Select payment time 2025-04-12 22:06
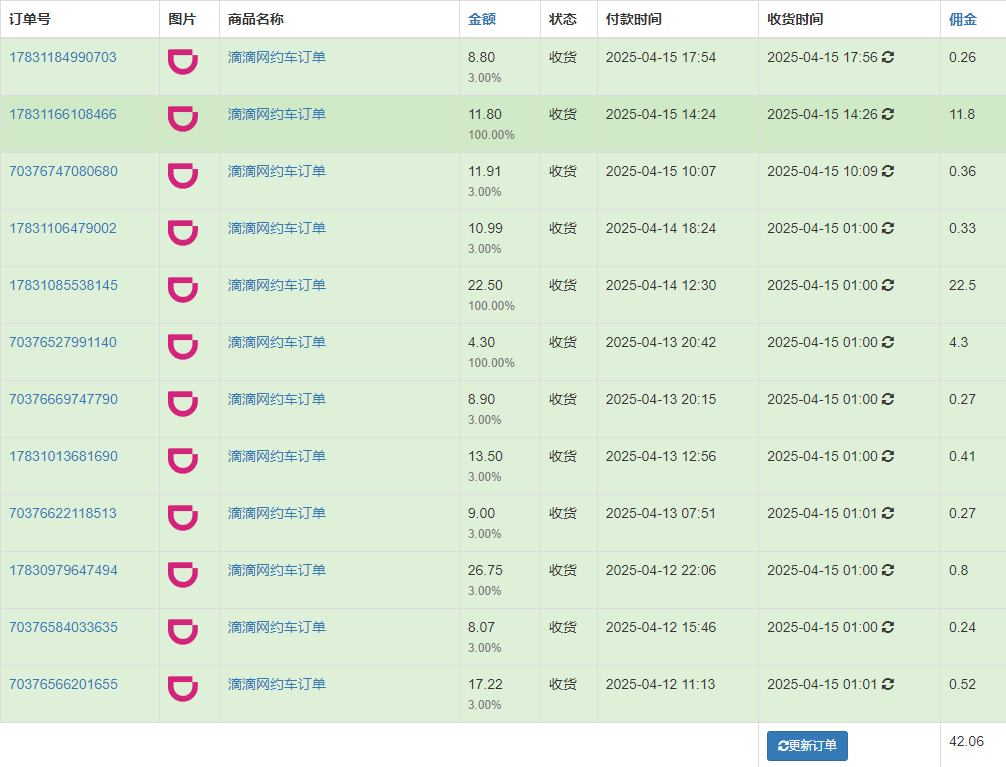The width and height of the screenshot is (1006, 767). click(x=661, y=570)
